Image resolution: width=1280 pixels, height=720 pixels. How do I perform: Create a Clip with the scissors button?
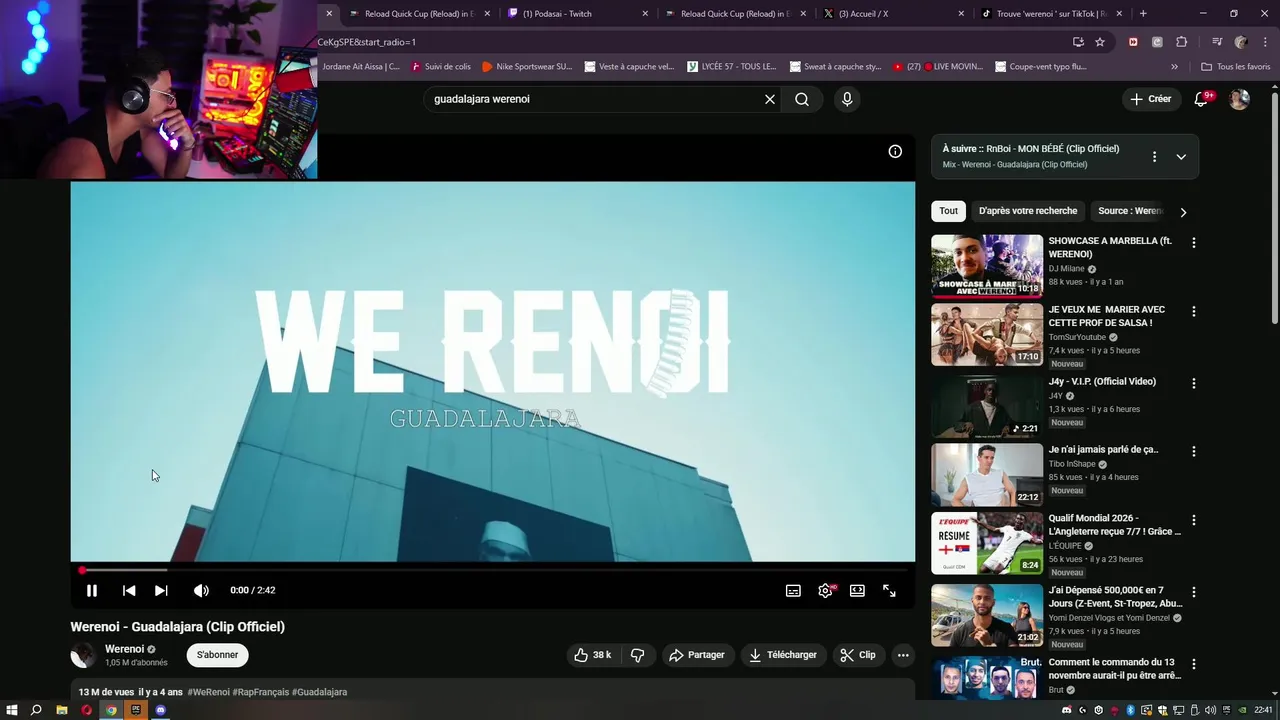click(858, 655)
